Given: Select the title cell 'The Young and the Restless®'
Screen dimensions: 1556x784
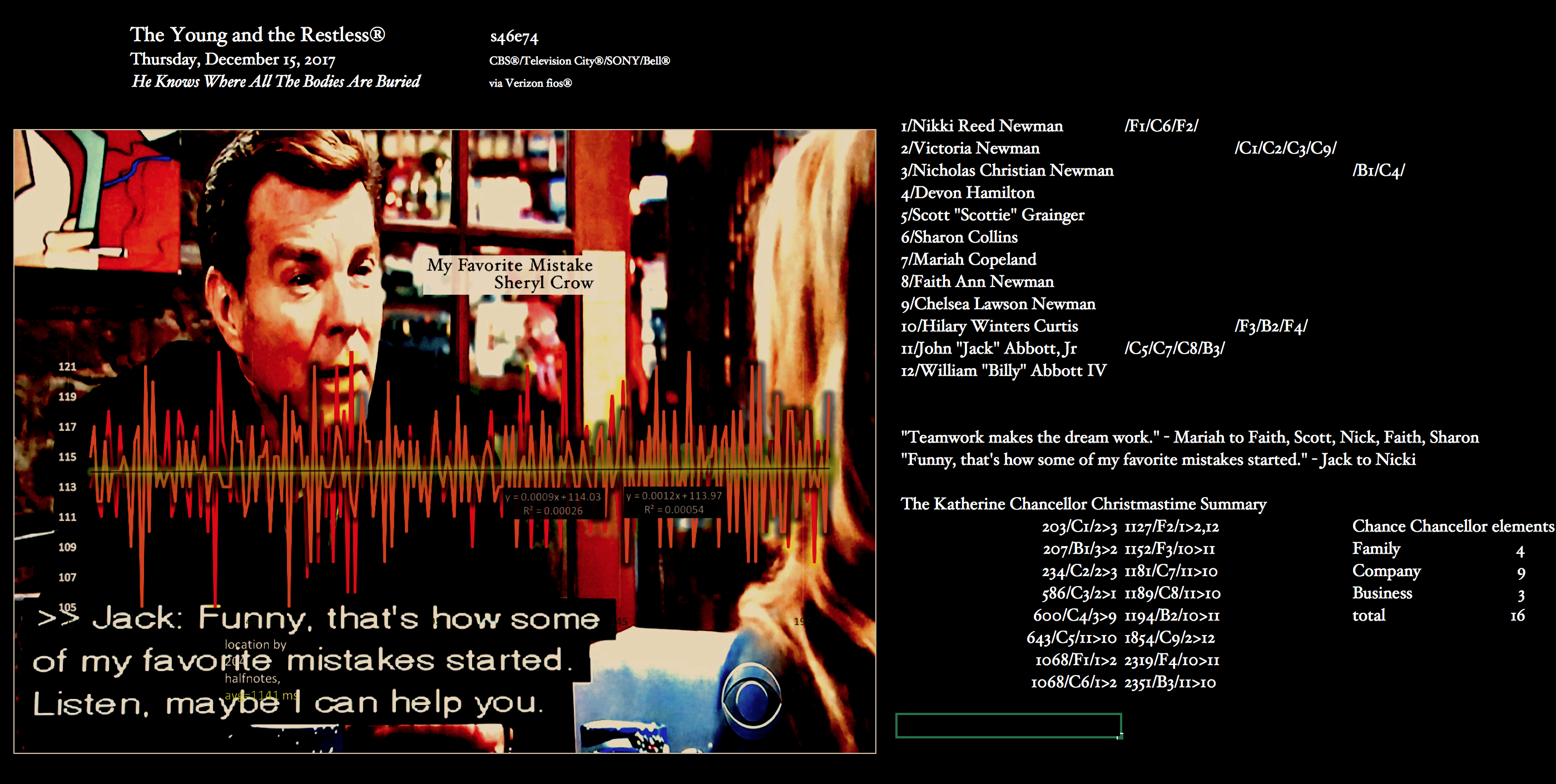Looking at the screenshot, I should [x=257, y=35].
